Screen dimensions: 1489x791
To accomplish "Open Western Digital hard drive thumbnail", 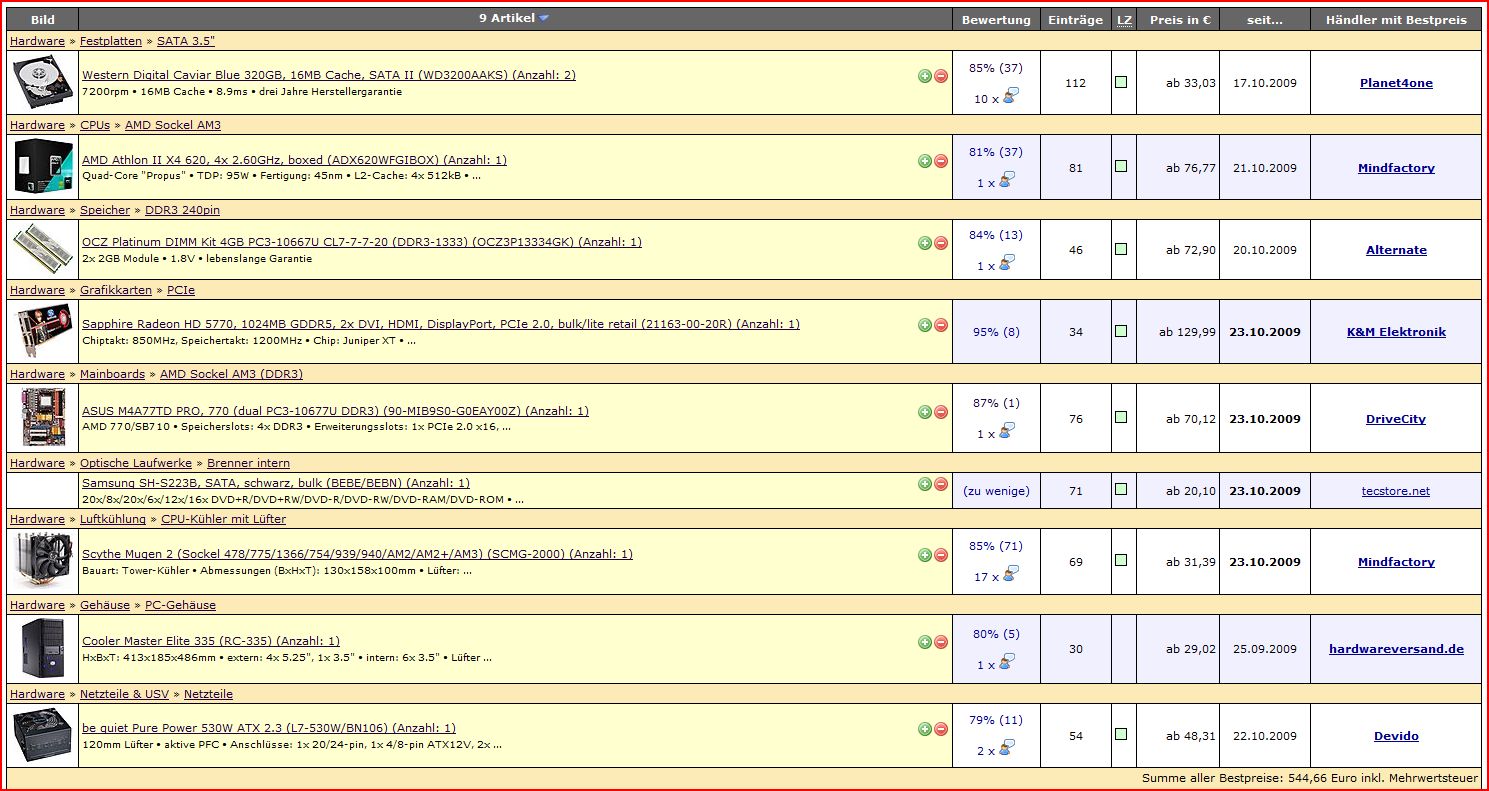I will pos(43,83).
